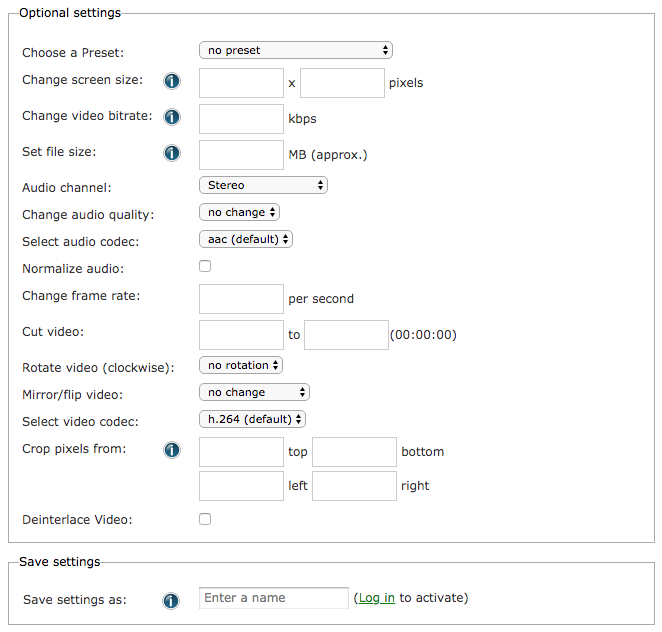The image size is (662, 632).
Task: Toggle the Deinterlace Video checkbox
Action: 205,519
